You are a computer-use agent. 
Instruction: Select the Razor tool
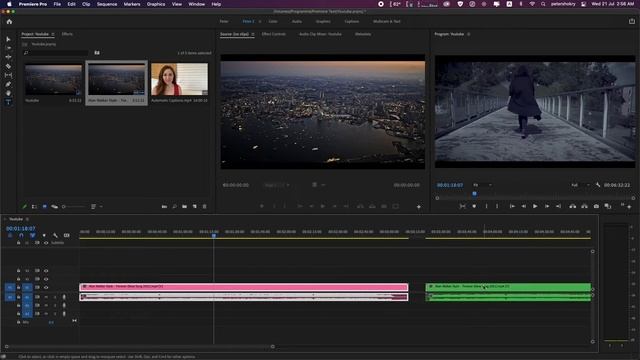coord(8,66)
